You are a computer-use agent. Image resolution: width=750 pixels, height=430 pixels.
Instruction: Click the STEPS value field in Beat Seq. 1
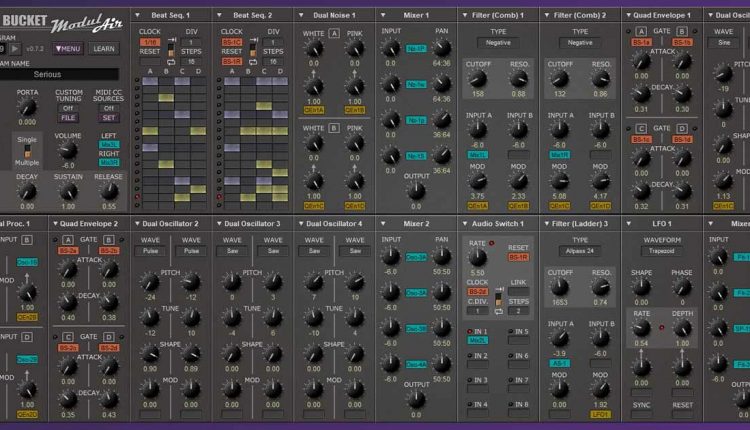coord(191,62)
